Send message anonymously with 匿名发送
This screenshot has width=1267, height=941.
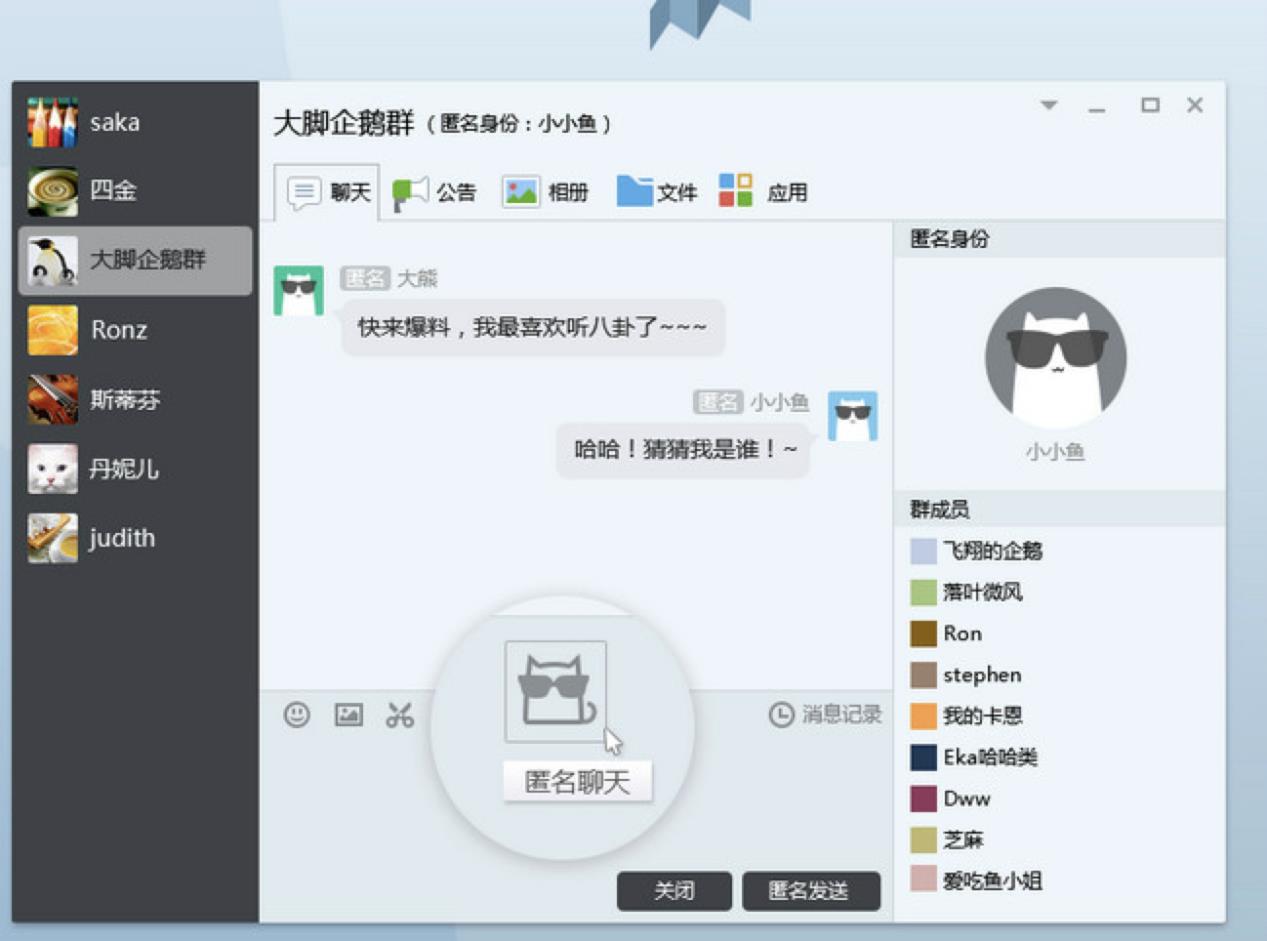[x=811, y=891]
